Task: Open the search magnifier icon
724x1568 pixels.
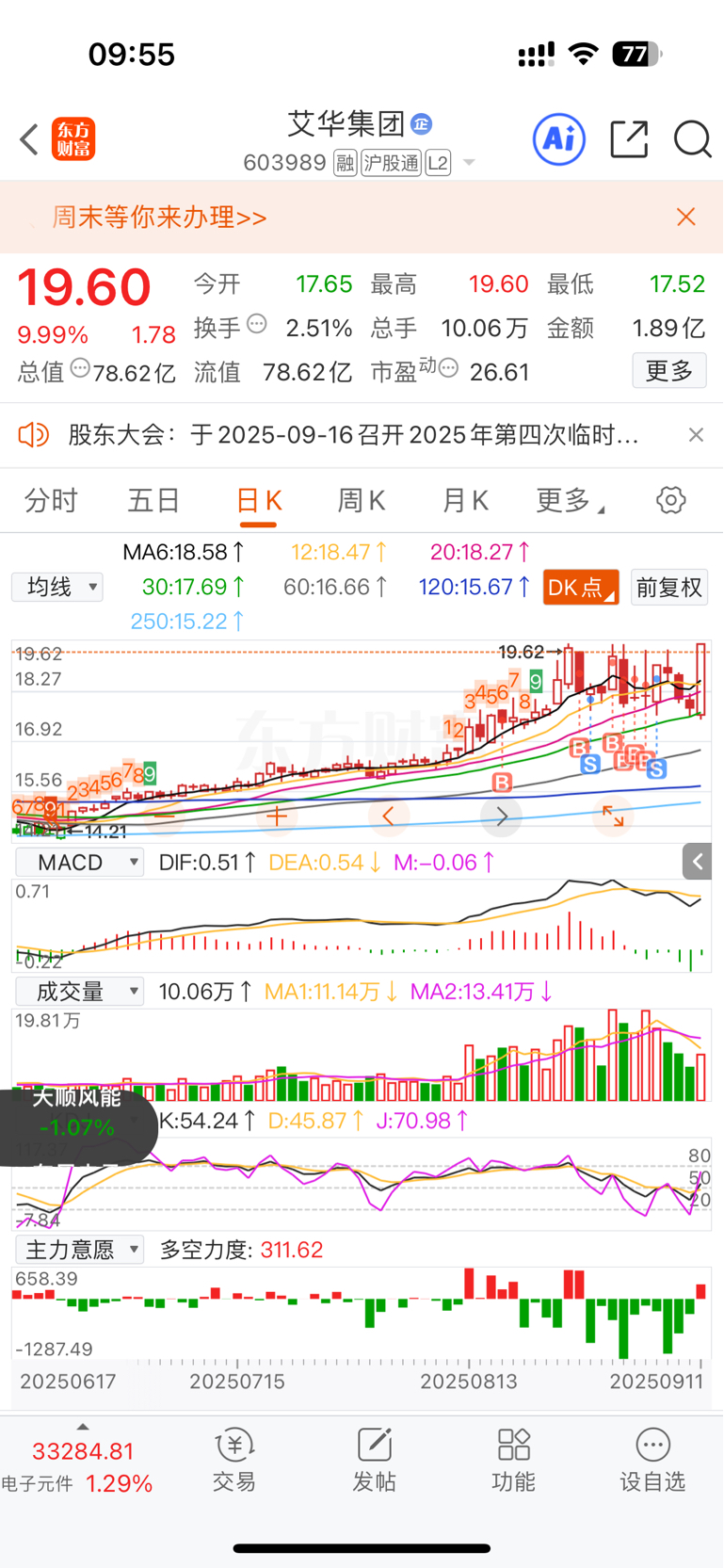Action: (x=692, y=139)
